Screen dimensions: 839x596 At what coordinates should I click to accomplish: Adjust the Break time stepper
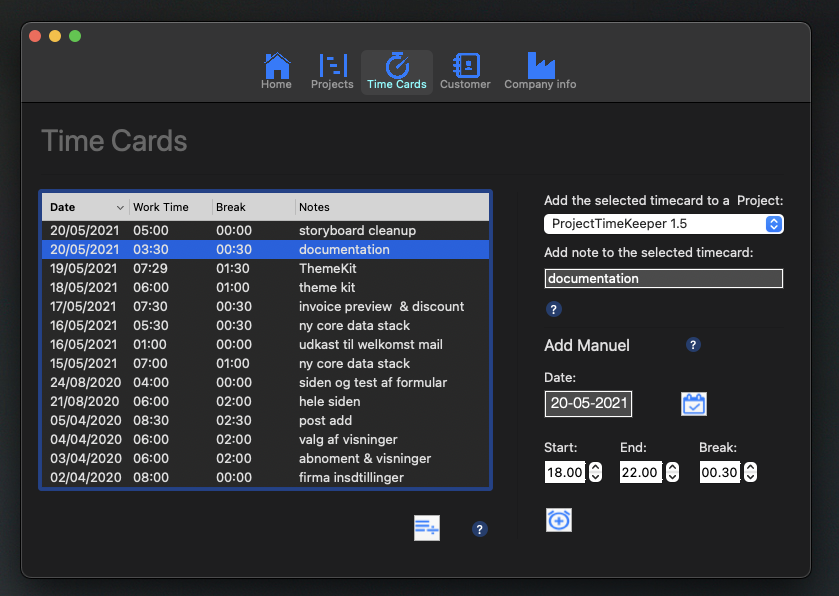(751, 472)
